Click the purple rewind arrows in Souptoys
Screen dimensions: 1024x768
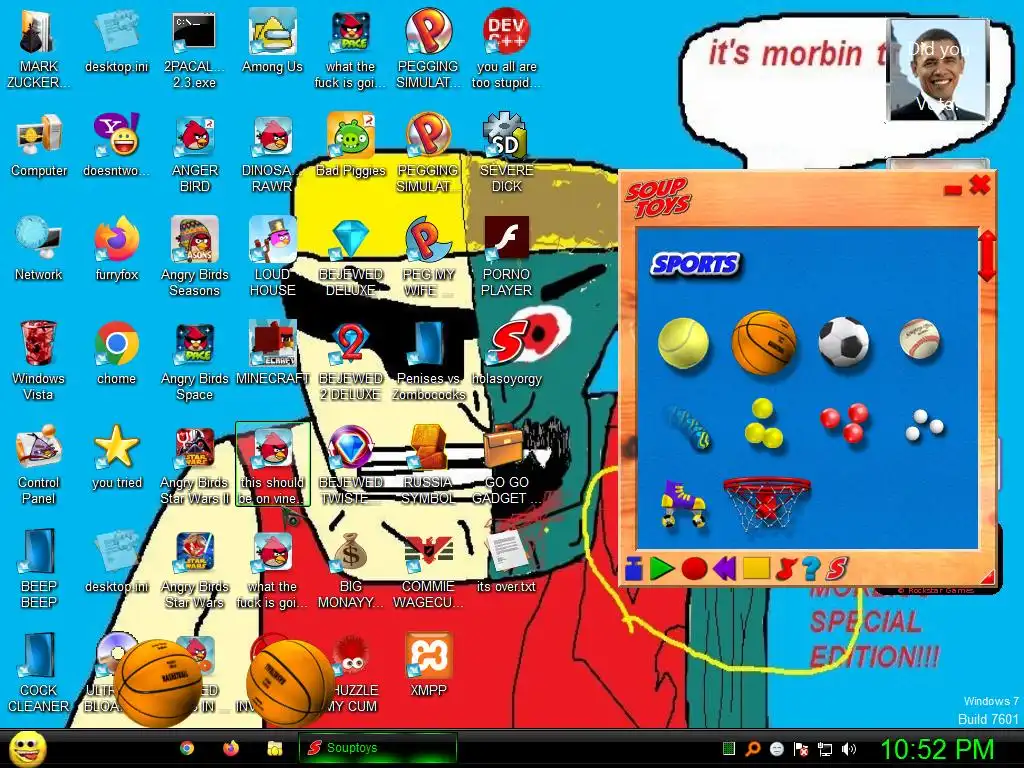(724, 568)
